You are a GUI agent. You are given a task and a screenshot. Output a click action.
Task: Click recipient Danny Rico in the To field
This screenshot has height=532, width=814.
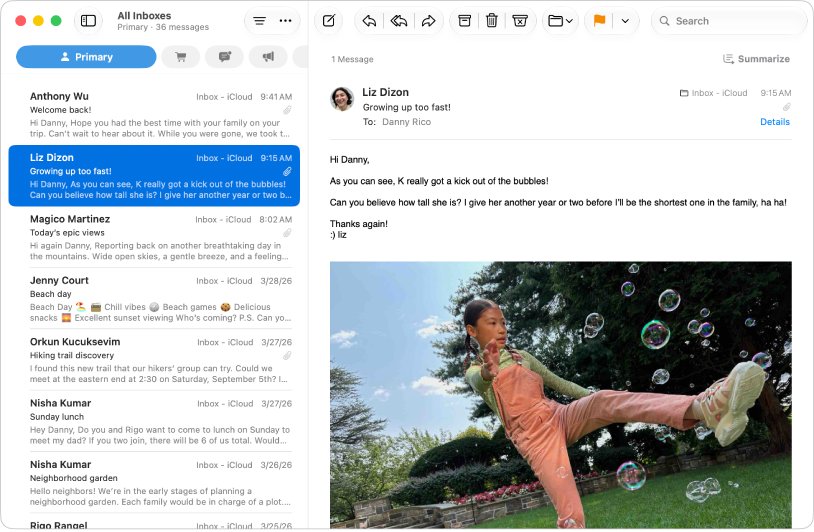tap(406, 122)
